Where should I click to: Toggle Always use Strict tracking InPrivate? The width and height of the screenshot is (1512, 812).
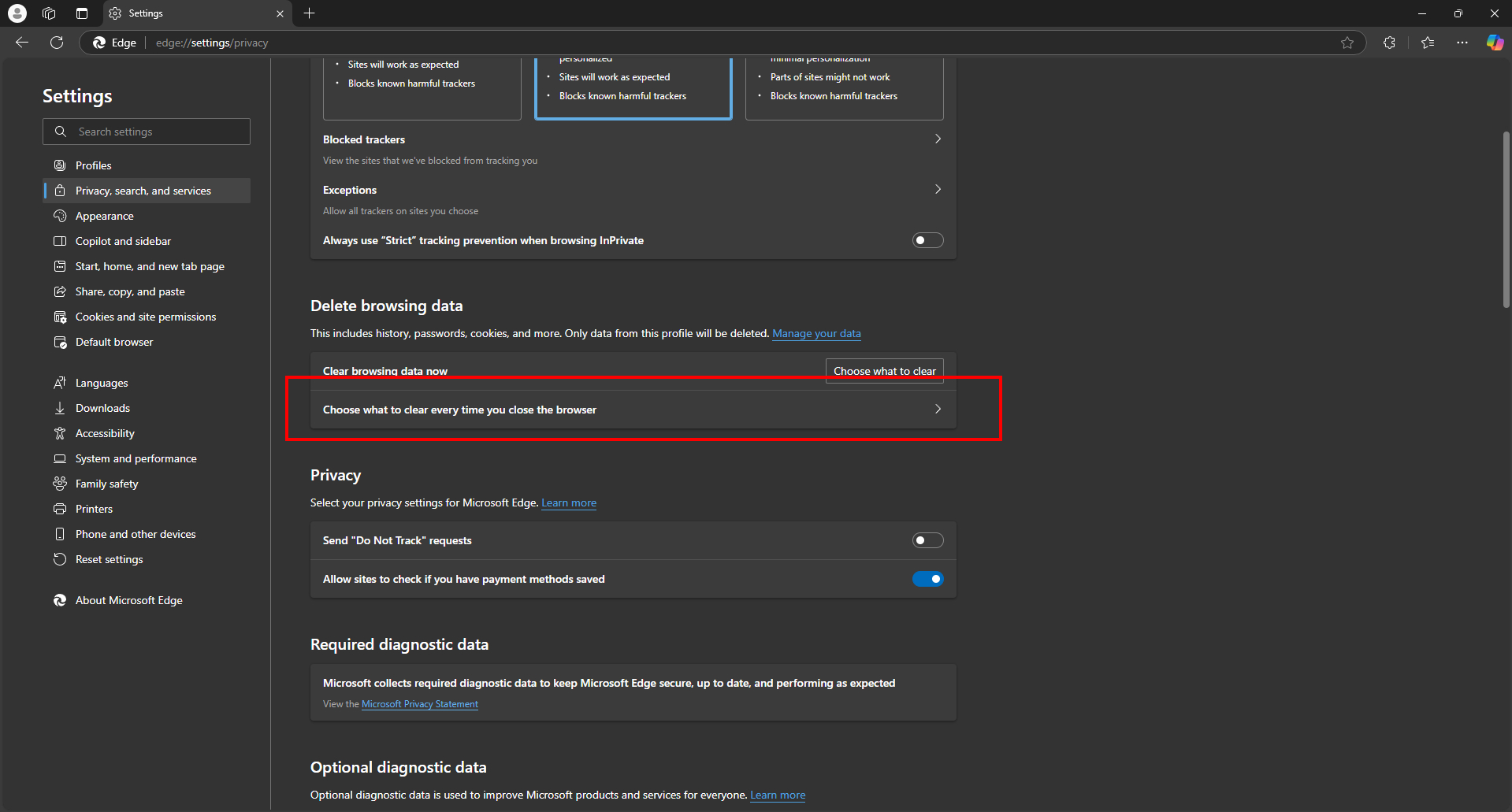(x=927, y=240)
